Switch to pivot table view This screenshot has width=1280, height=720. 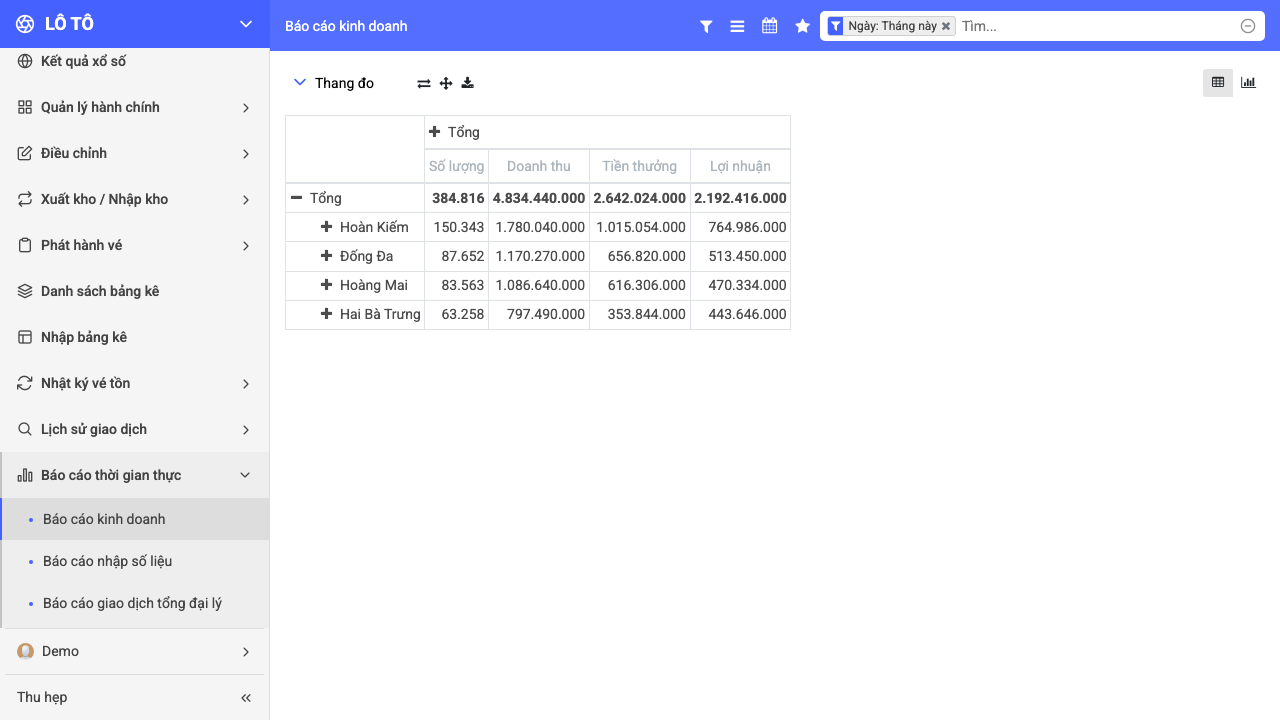[x=1218, y=82]
